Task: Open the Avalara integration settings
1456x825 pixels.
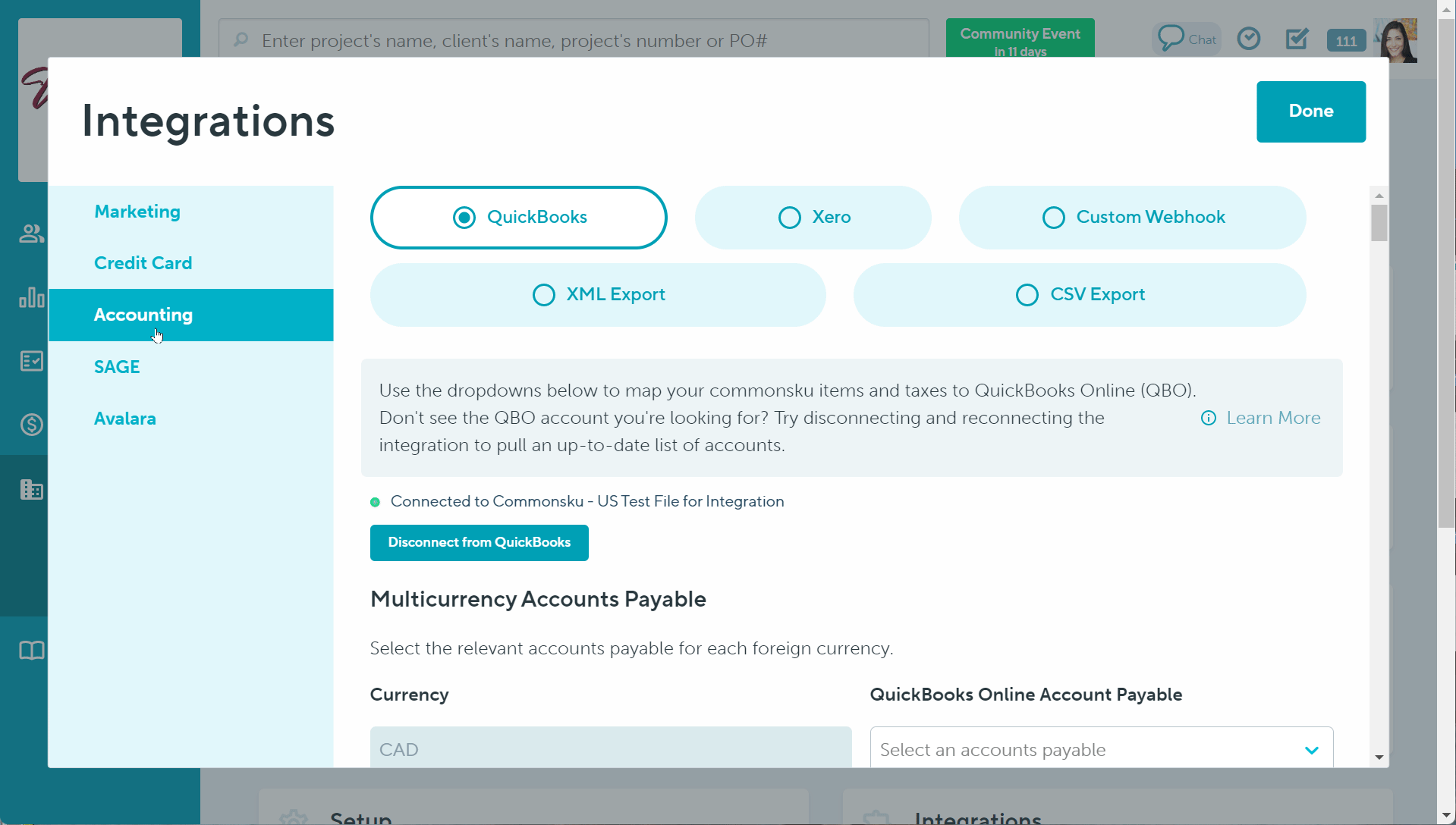Action: tap(124, 418)
